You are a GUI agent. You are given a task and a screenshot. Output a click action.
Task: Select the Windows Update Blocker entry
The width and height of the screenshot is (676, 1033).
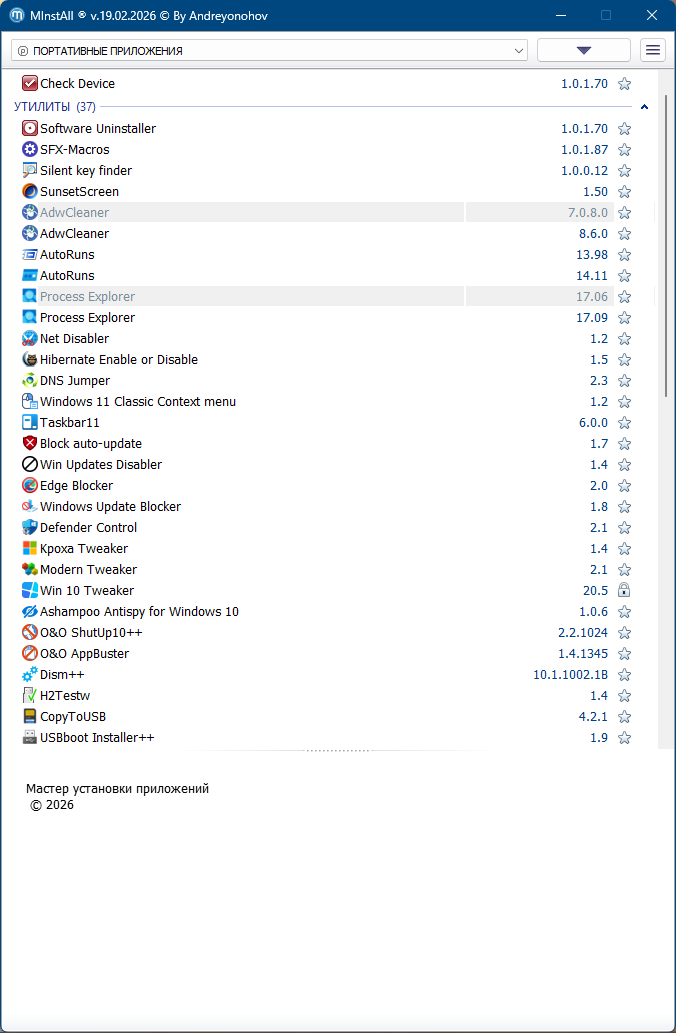(110, 506)
